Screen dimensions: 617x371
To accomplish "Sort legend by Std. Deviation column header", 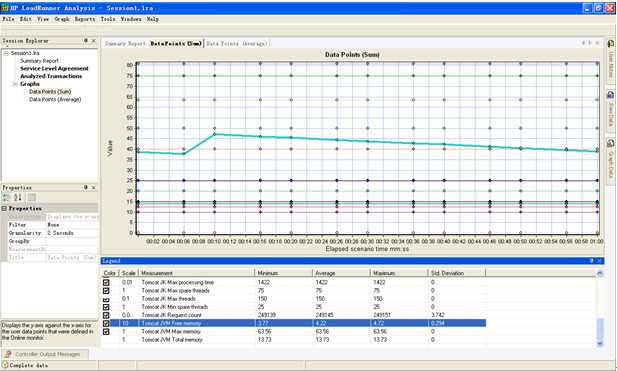I will 456,273.
